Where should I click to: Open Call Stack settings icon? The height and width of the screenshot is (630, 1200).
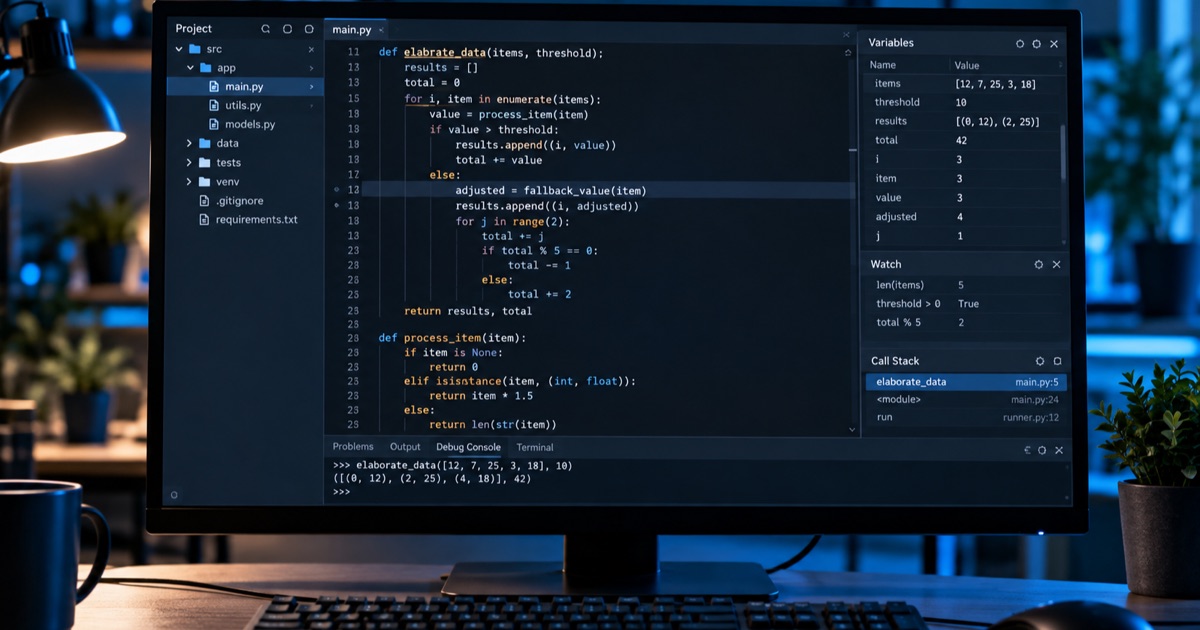coord(1040,362)
